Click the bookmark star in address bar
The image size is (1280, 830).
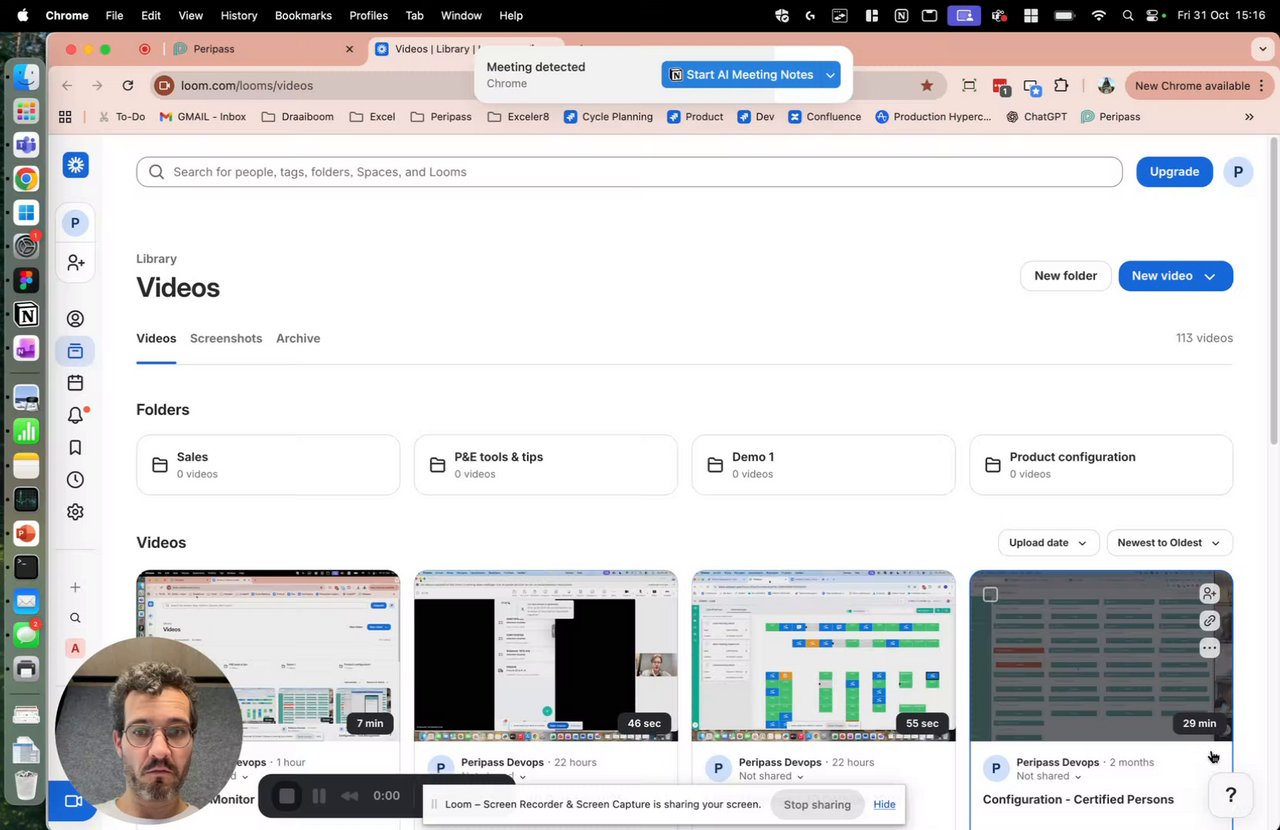(x=927, y=86)
